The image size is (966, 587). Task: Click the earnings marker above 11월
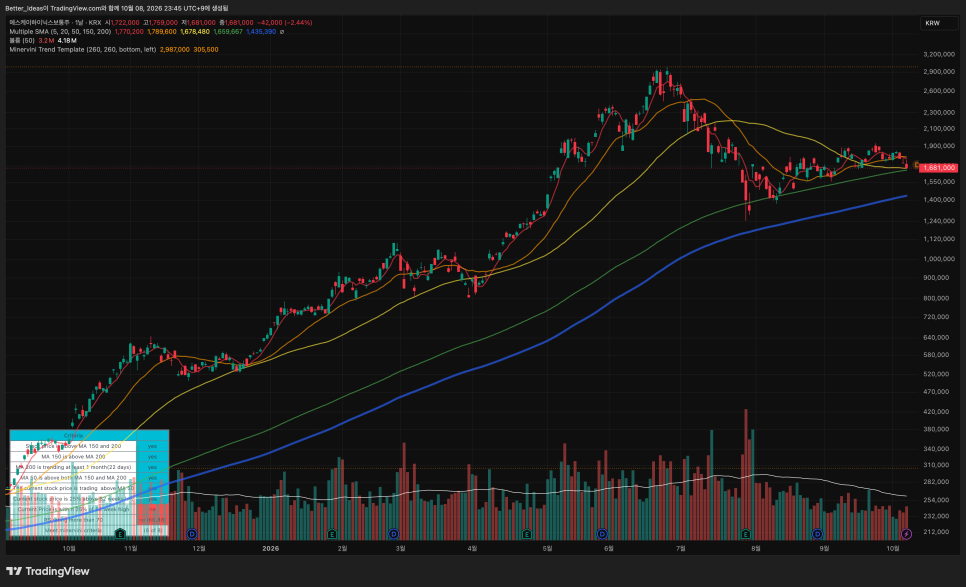pos(120,533)
